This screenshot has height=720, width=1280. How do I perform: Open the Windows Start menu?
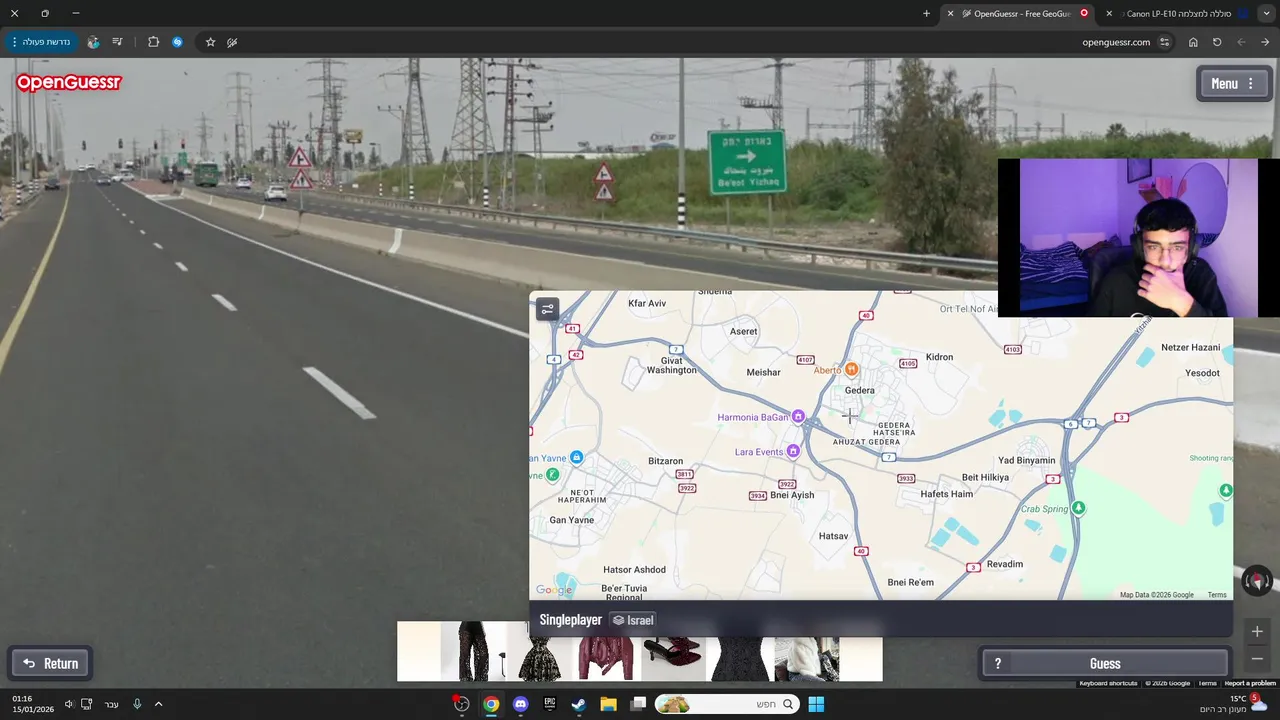(x=816, y=704)
